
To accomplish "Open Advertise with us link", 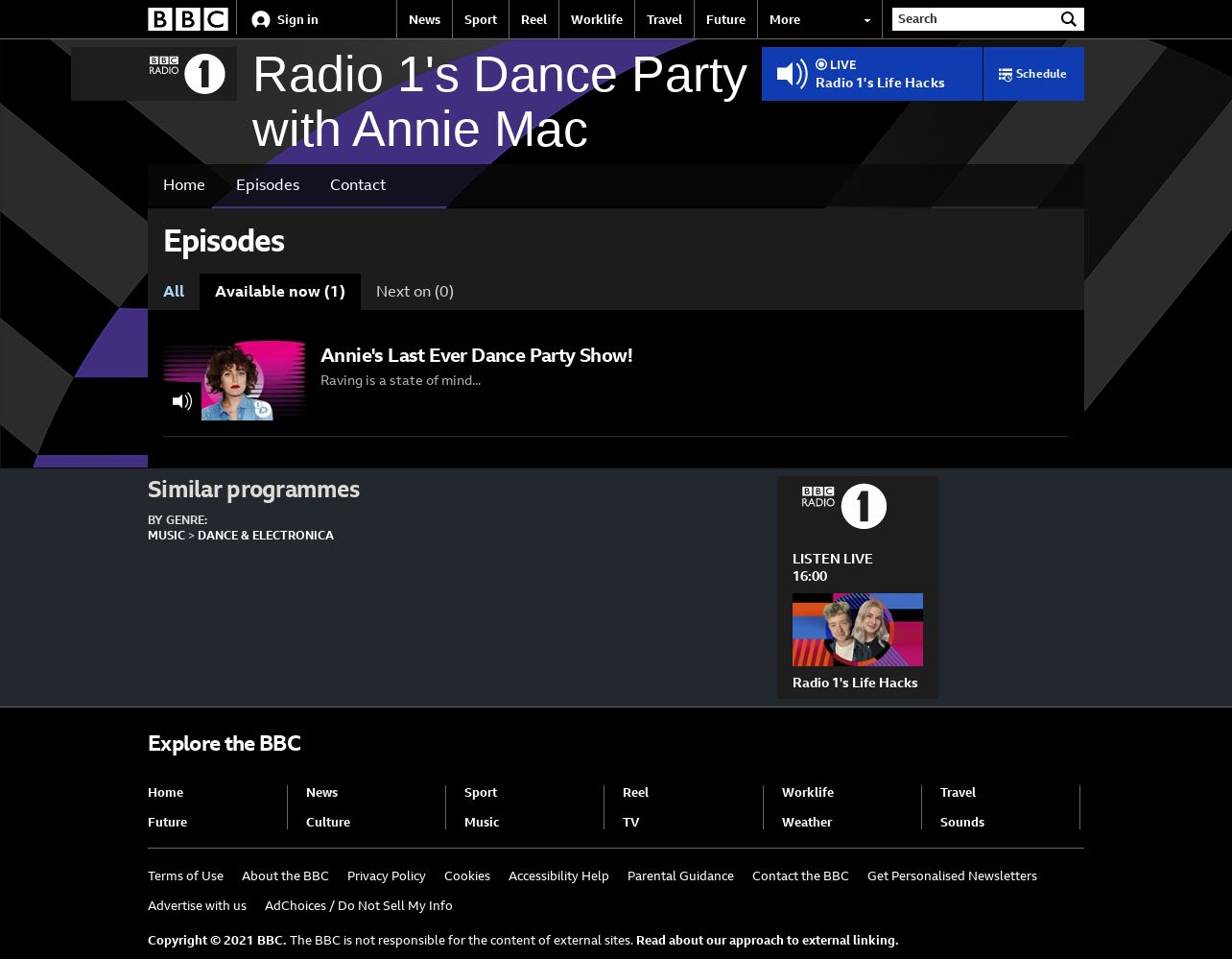I will click(197, 905).
